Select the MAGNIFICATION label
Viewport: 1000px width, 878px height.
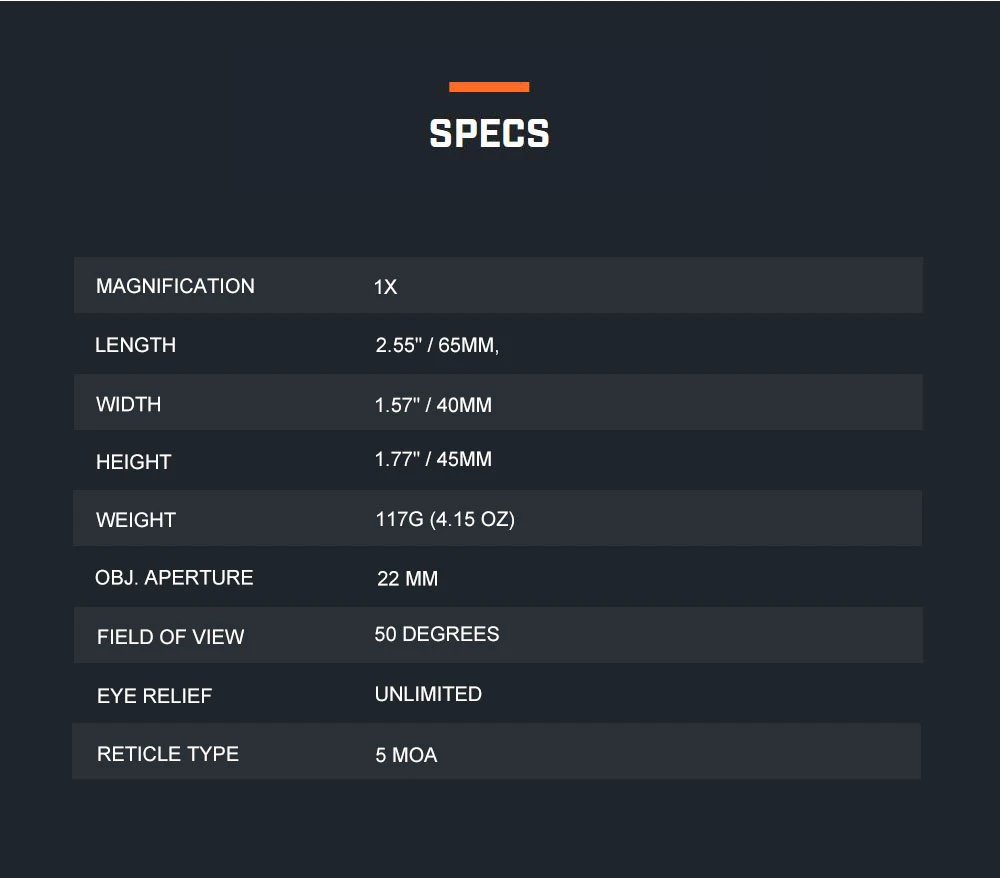(x=175, y=286)
